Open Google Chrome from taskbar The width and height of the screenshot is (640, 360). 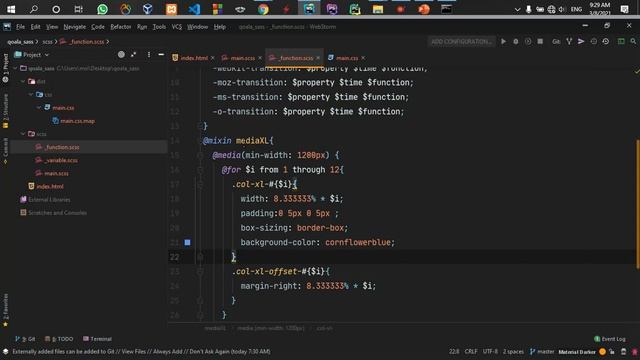coord(263,9)
